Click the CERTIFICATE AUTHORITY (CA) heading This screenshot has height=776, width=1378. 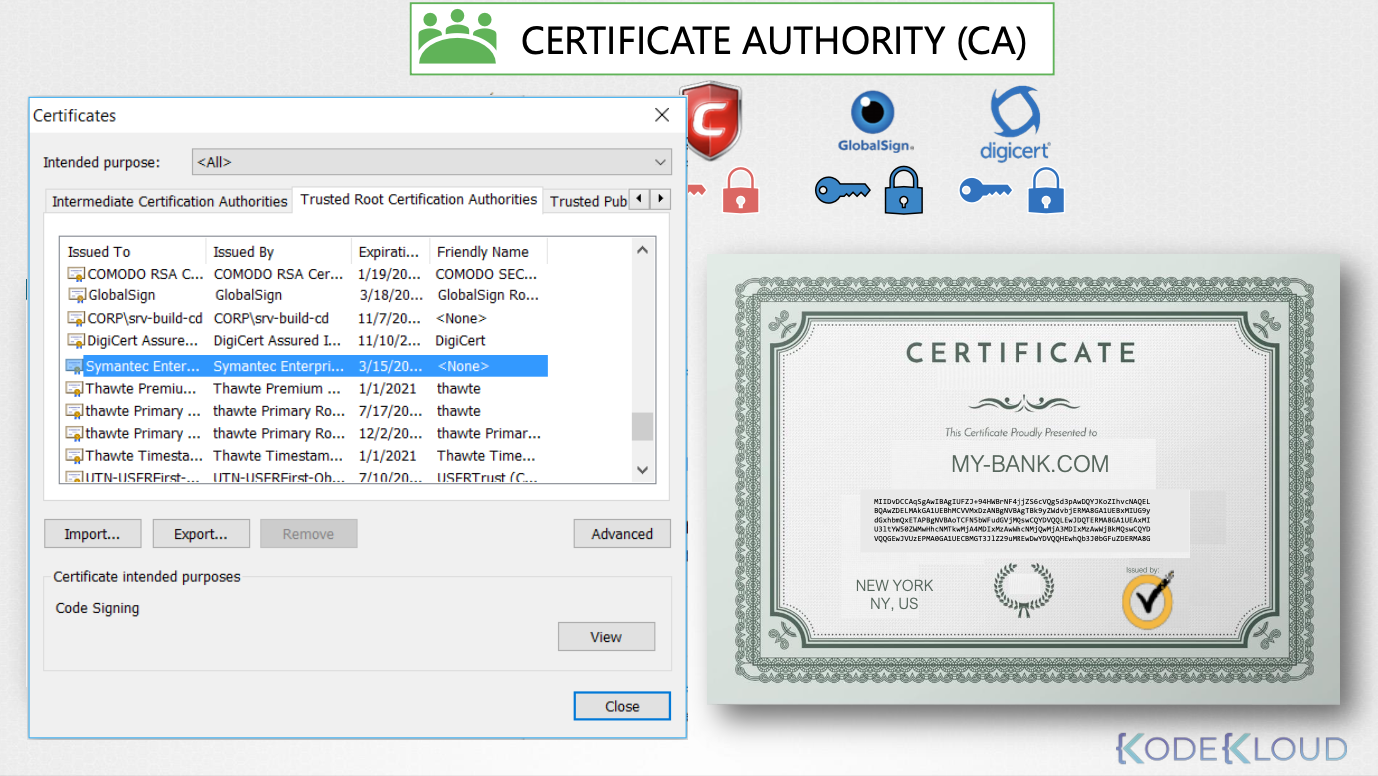(774, 40)
